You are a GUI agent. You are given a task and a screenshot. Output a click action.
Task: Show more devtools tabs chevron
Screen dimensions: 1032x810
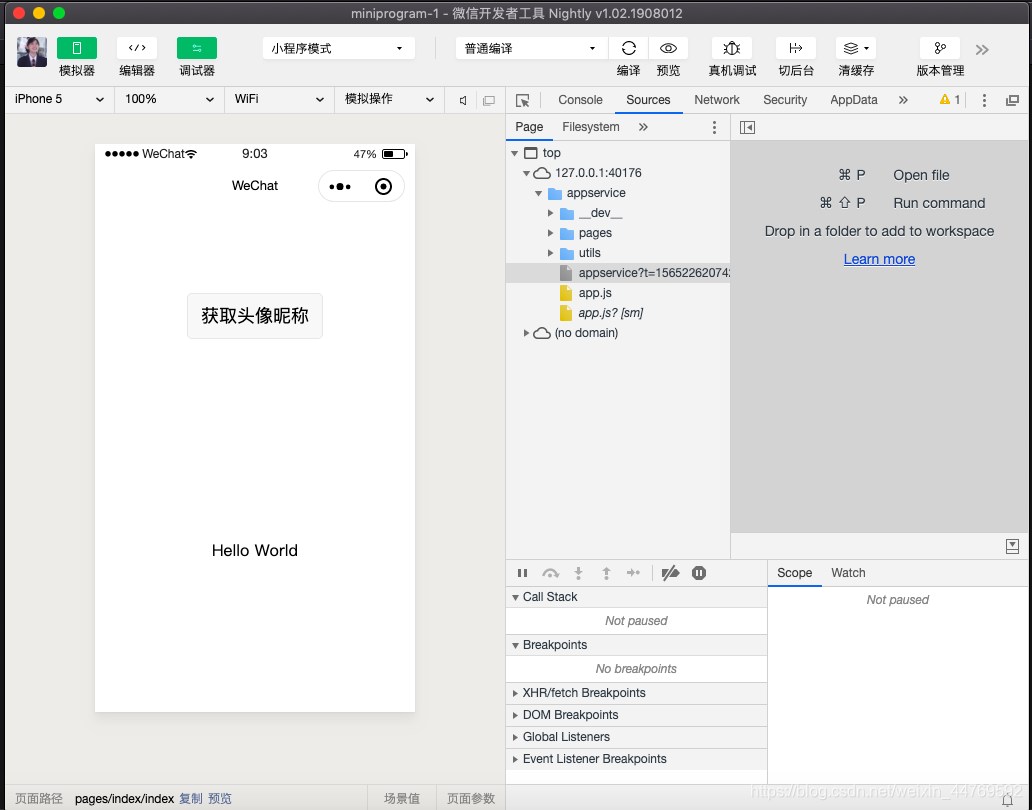[903, 100]
